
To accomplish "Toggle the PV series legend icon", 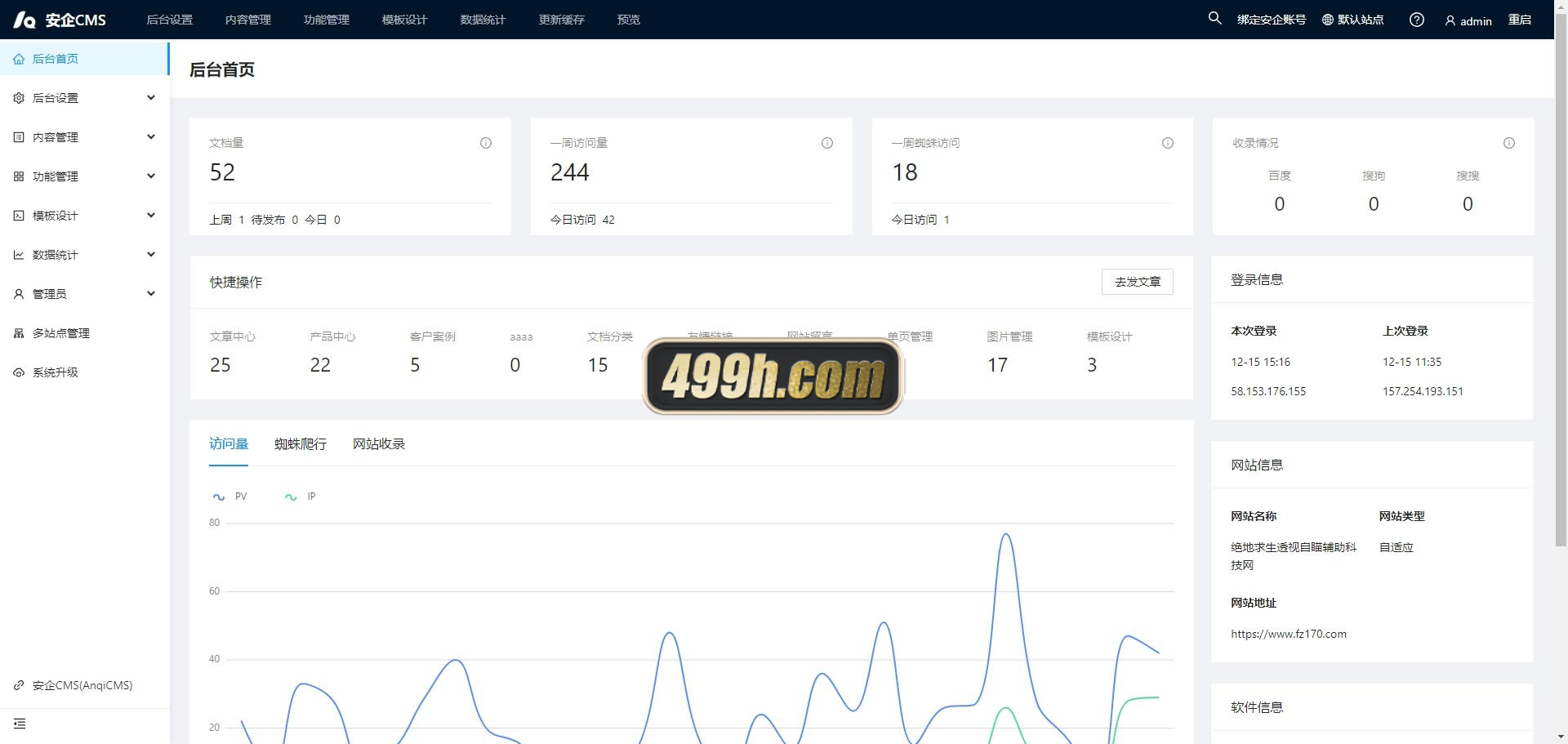I will (219, 497).
